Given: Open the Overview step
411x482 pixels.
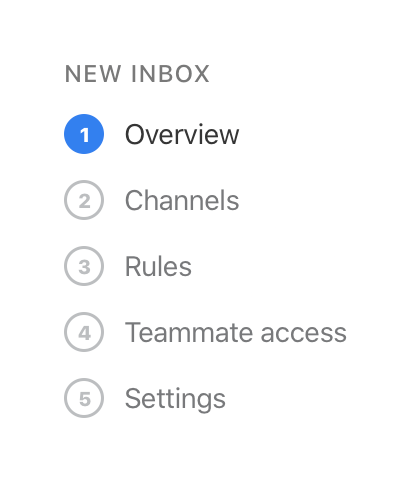Looking at the screenshot, I should coord(182,134).
